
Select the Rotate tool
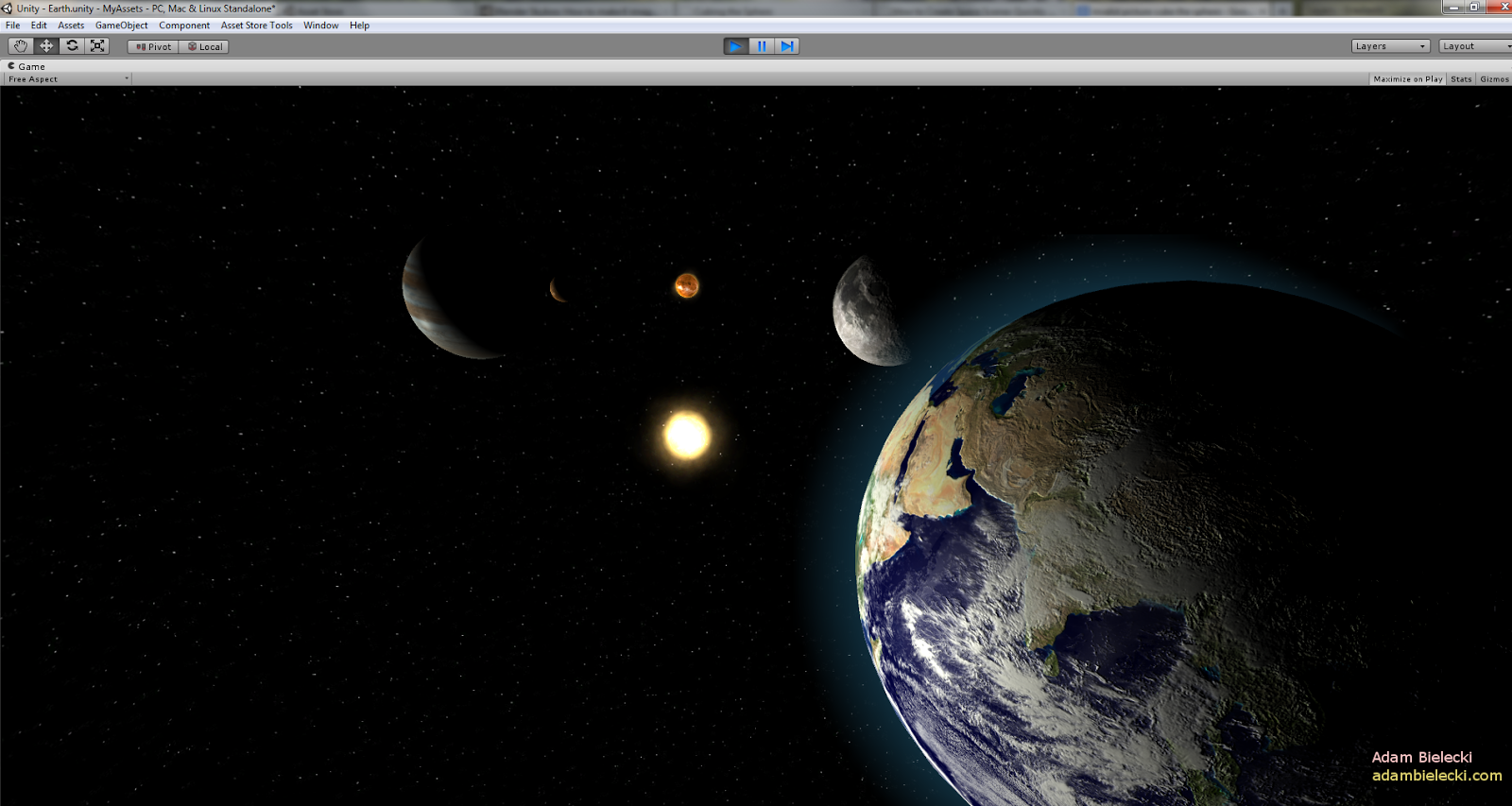[72, 46]
